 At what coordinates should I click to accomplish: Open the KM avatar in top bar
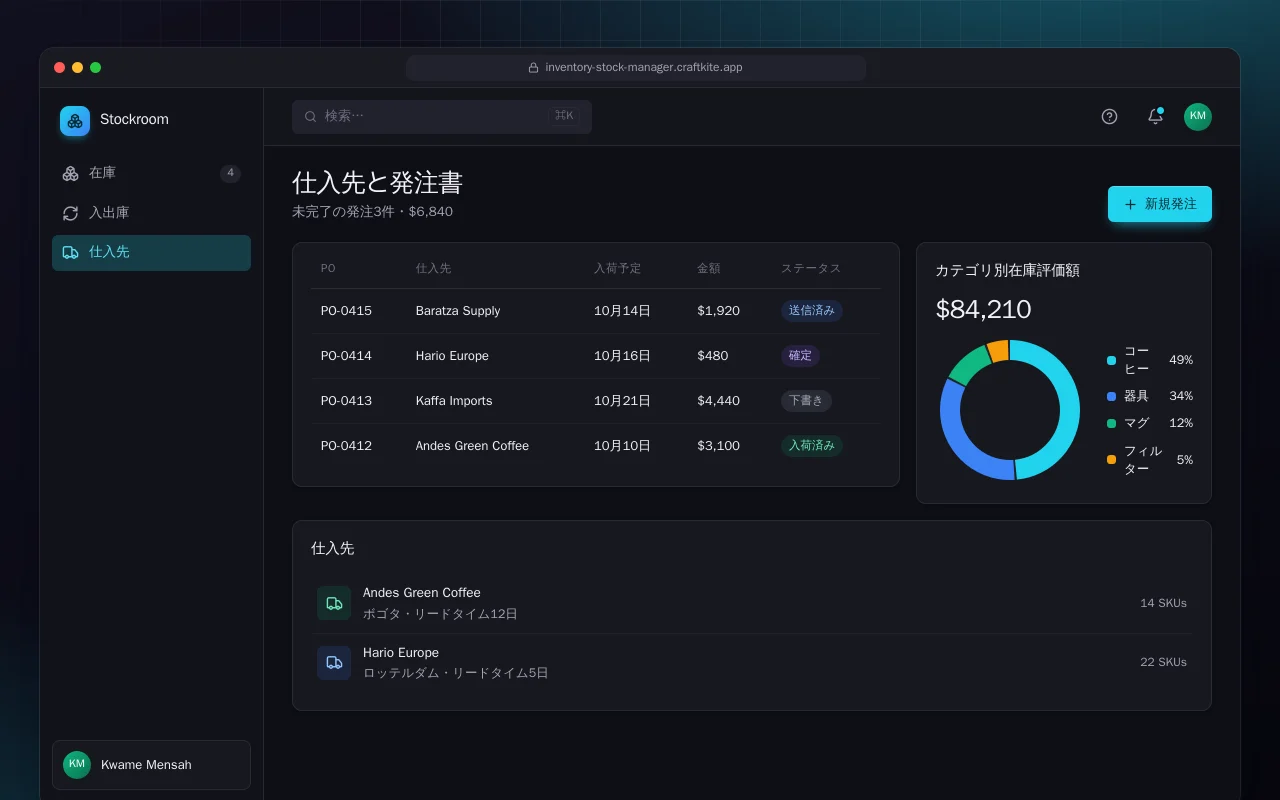coord(1198,116)
